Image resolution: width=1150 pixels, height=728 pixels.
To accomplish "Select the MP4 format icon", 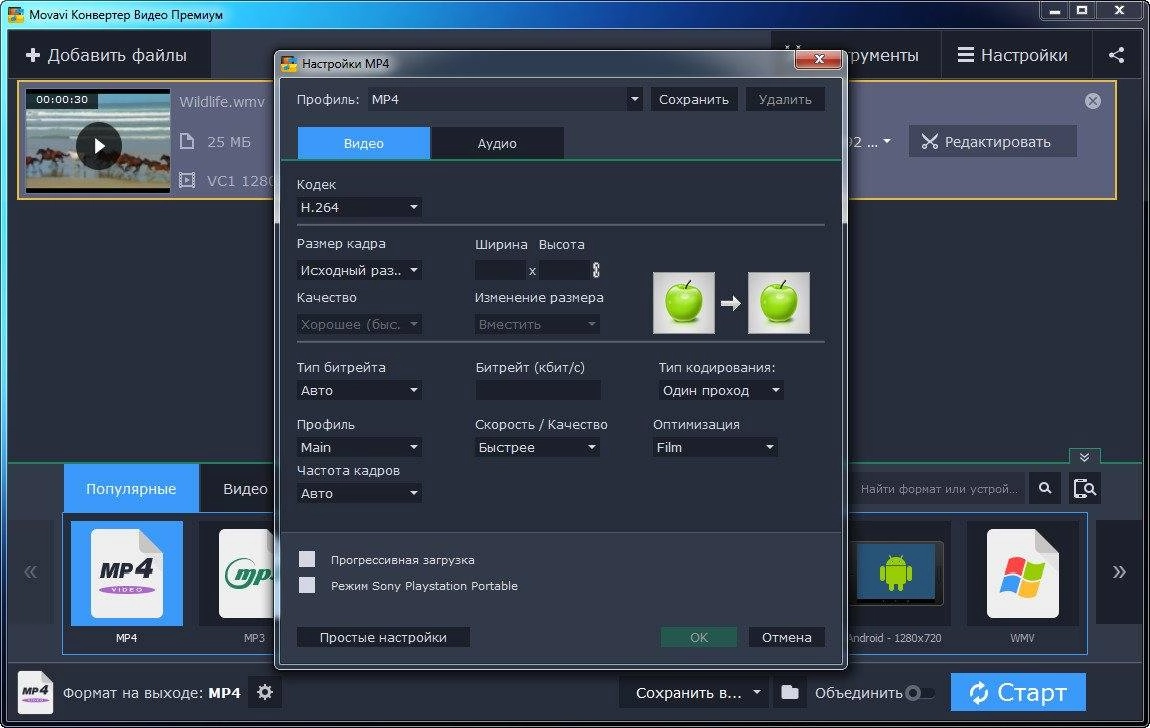I will click(127, 573).
